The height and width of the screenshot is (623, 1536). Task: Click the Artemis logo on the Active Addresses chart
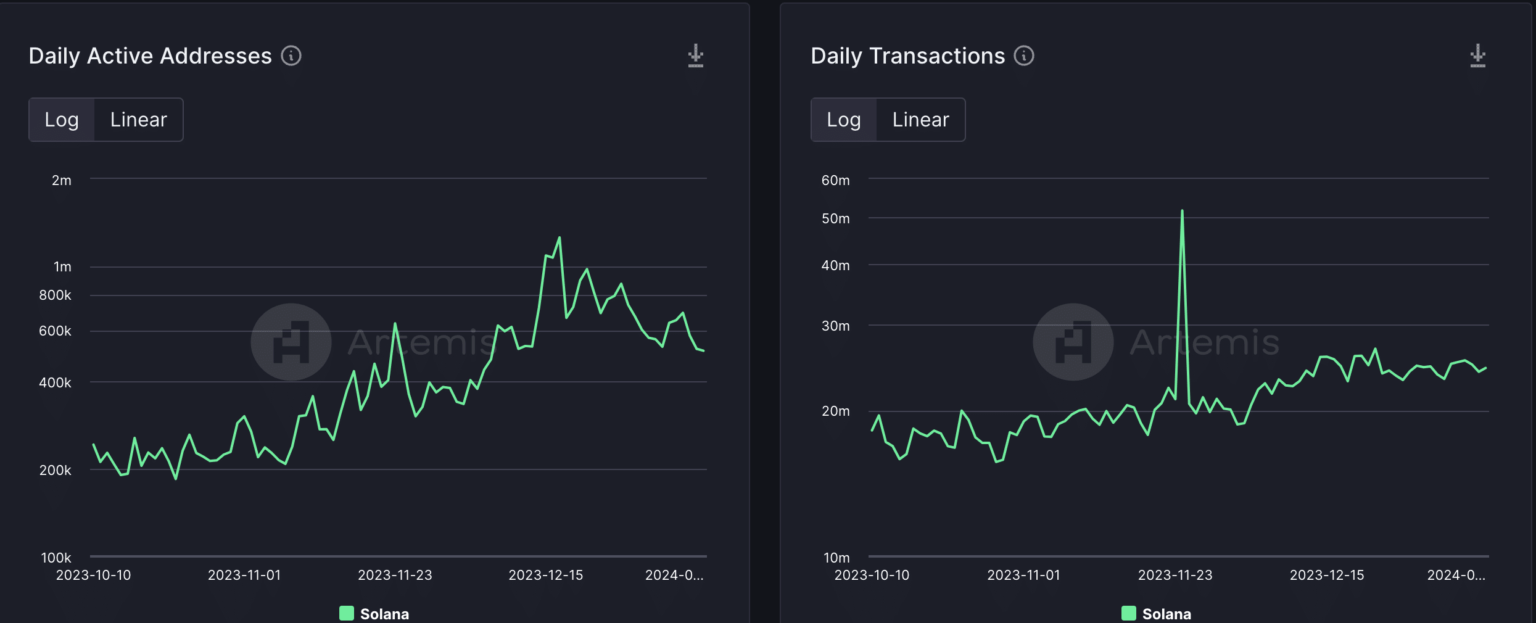[x=291, y=342]
